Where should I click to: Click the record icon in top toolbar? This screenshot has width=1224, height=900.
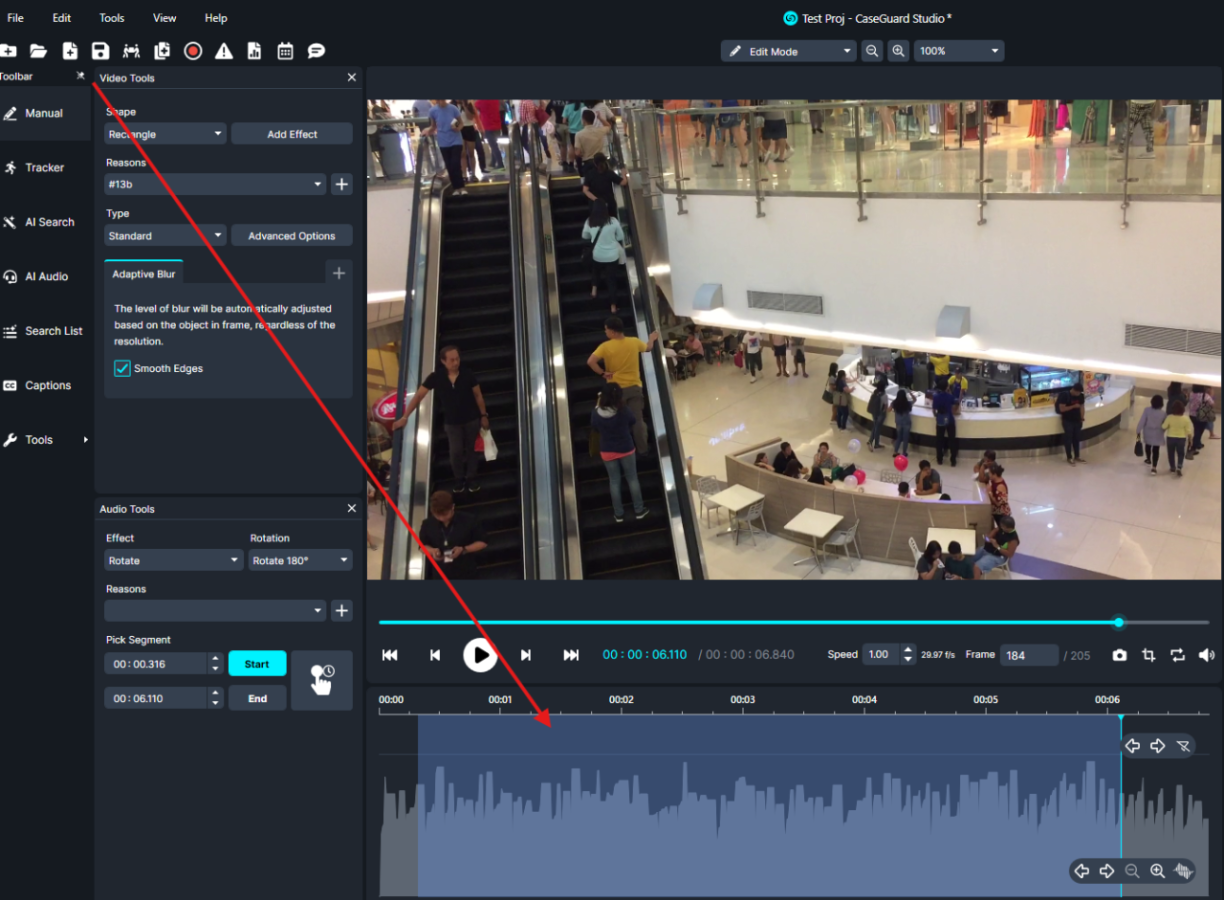click(193, 51)
